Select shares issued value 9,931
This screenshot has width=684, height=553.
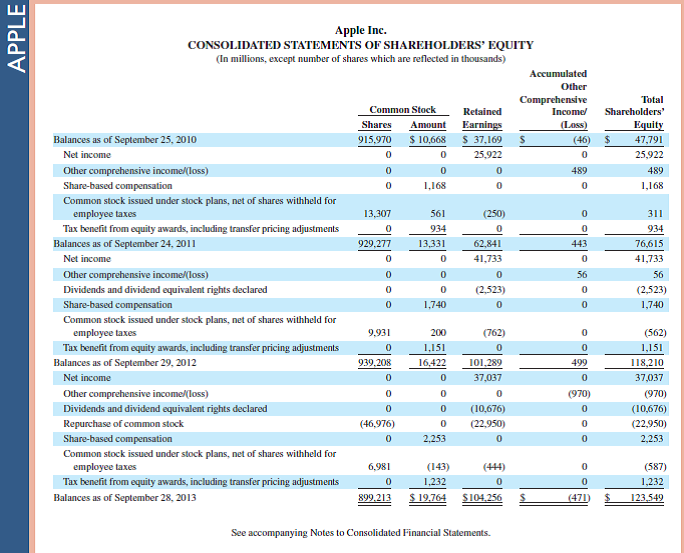click(380, 333)
